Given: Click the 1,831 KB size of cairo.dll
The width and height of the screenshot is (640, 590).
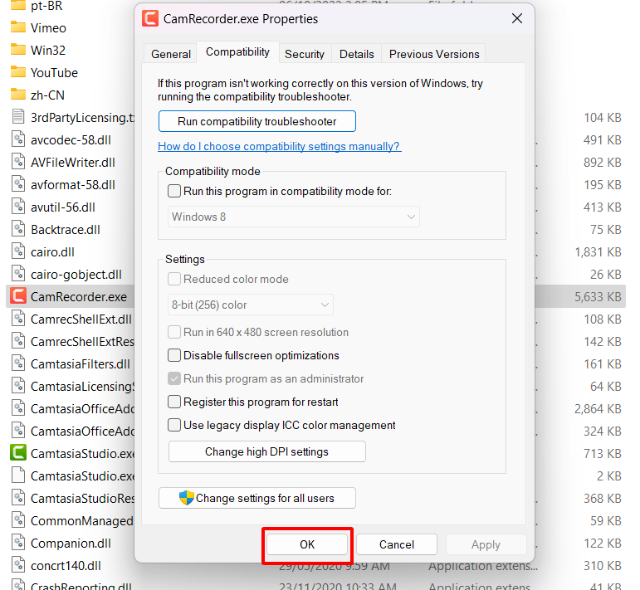Looking at the screenshot, I should (598, 252).
